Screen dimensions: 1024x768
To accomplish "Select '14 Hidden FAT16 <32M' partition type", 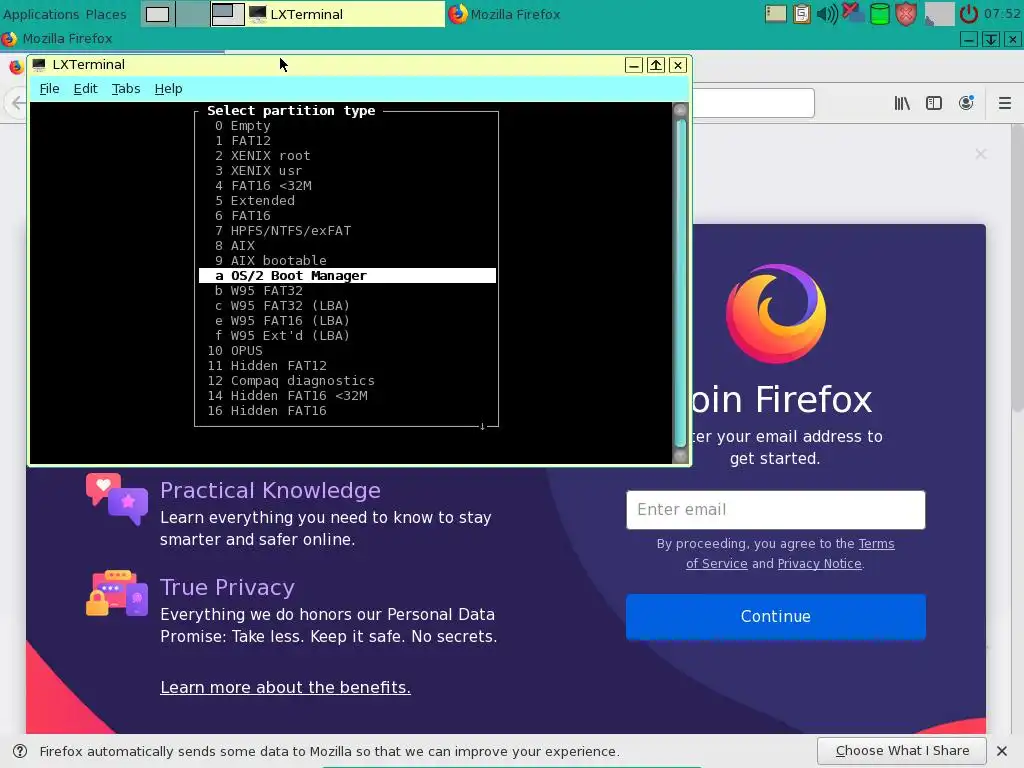I will (347, 396).
